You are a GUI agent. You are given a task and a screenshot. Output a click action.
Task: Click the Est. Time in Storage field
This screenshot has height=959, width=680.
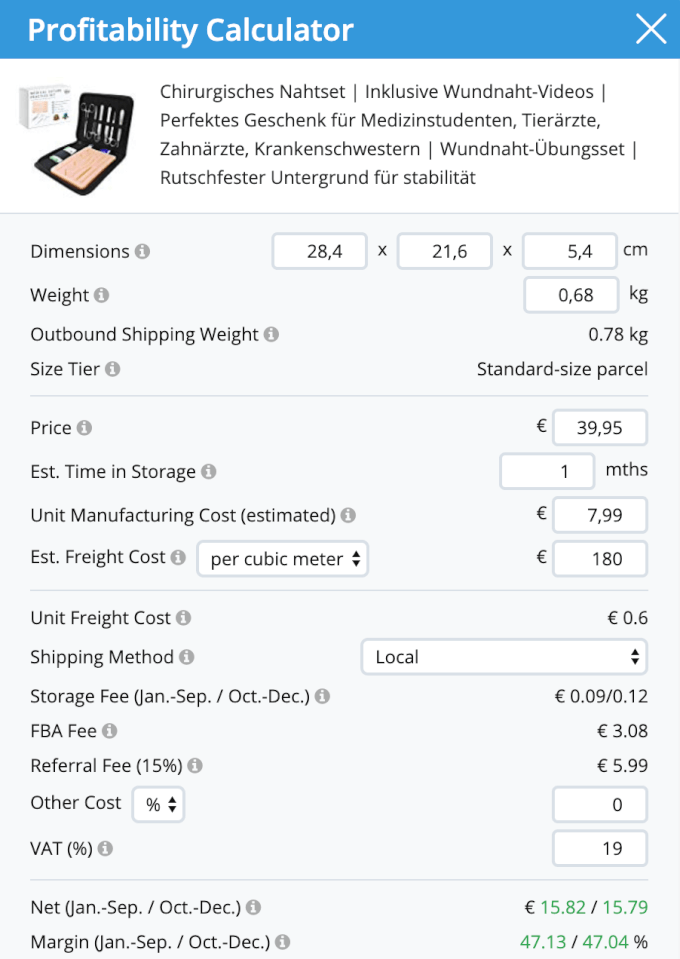point(547,472)
